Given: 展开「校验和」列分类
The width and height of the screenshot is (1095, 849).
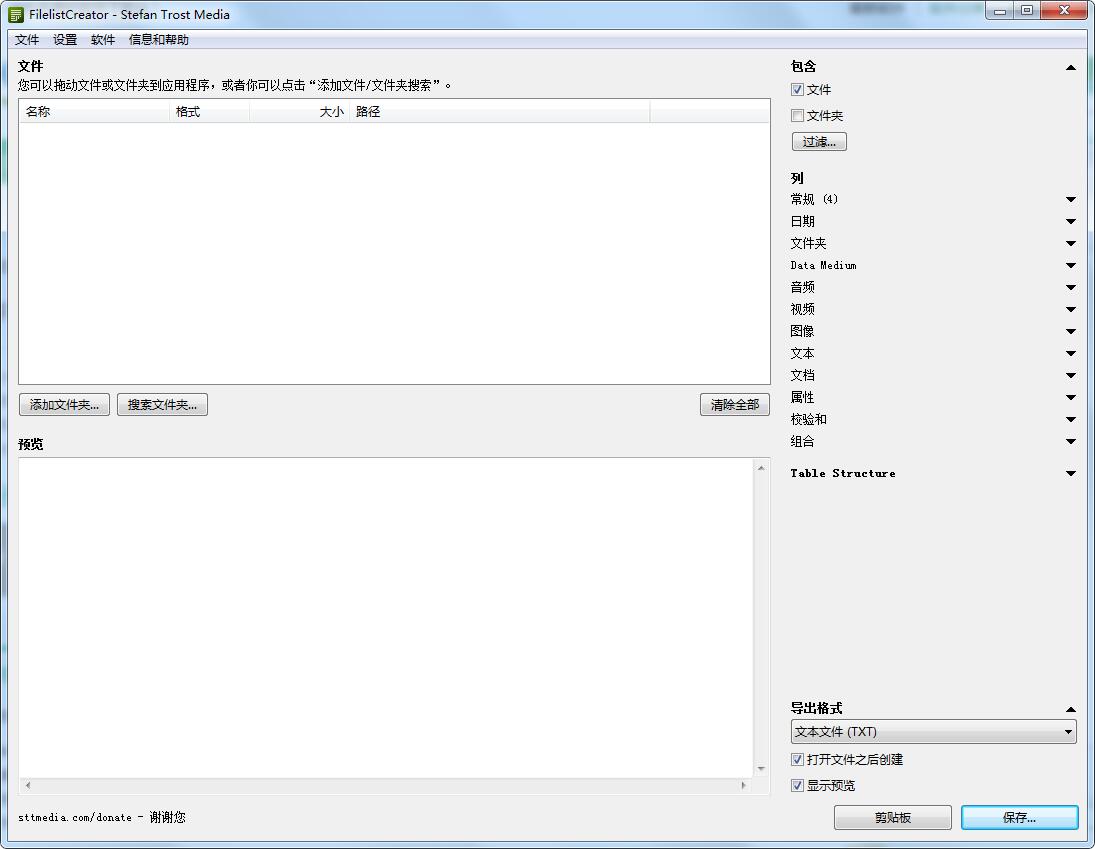Looking at the screenshot, I should (x=1071, y=419).
